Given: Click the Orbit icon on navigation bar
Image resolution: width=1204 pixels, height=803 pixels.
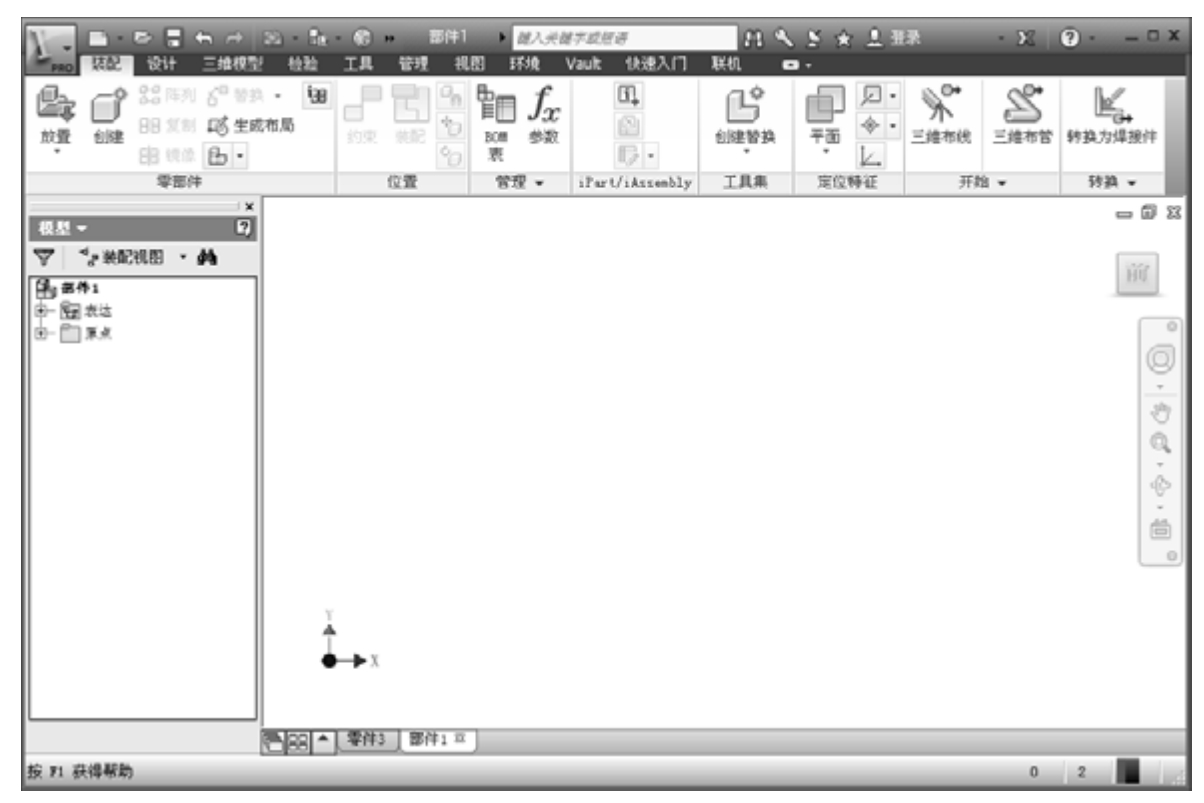Looking at the screenshot, I should tap(1161, 486).
